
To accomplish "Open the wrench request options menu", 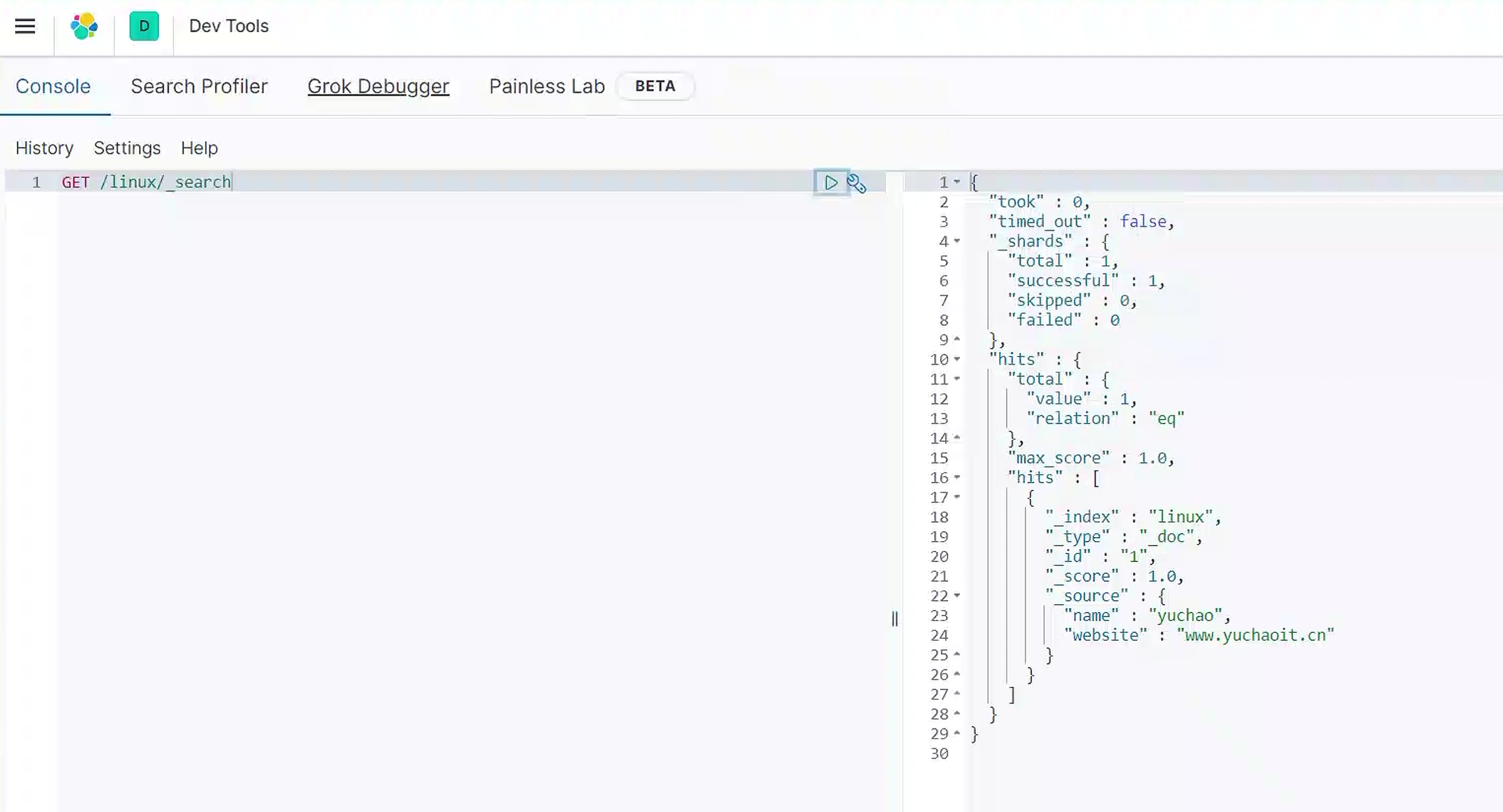I will 857,183.
